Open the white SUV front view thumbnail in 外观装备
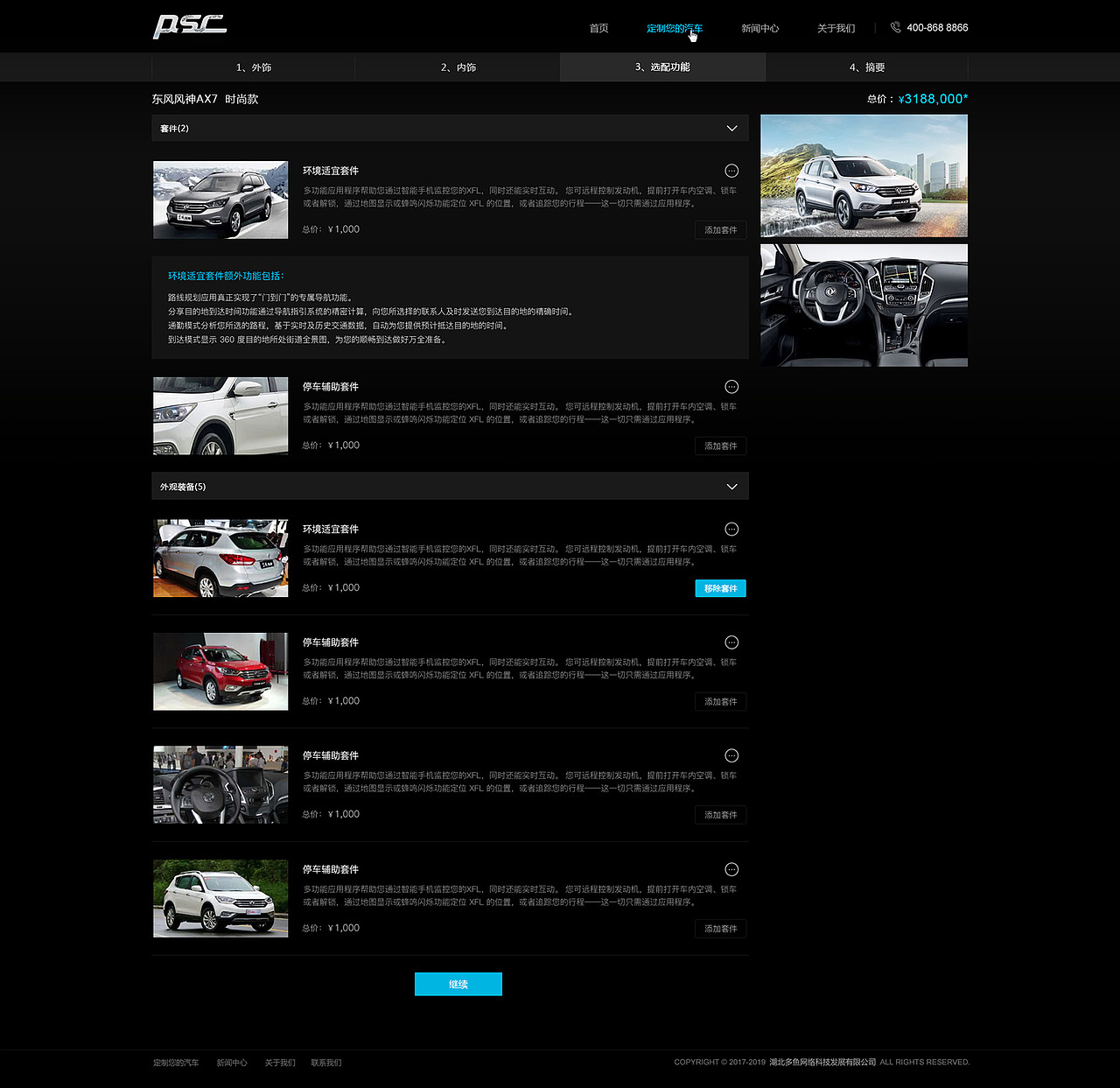1120x1088 pixels. point(220,899)
